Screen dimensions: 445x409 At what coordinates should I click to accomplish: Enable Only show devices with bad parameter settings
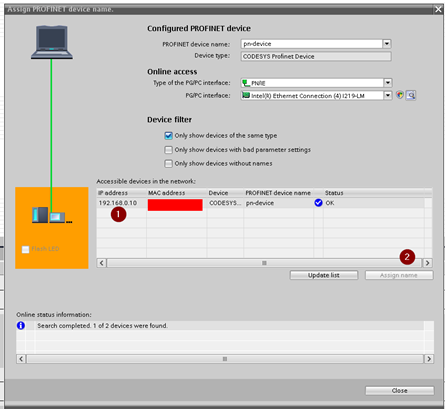(x=168, y=150)
